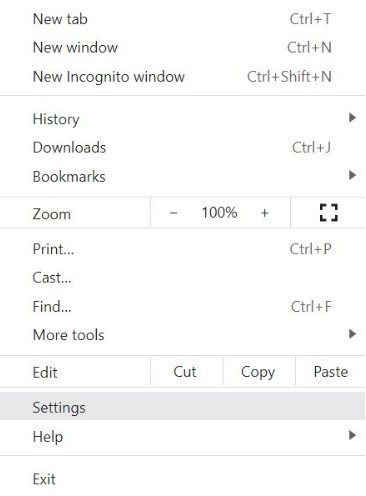Open a New tab
Screen dimensions: 366x496
click(182, 19)
